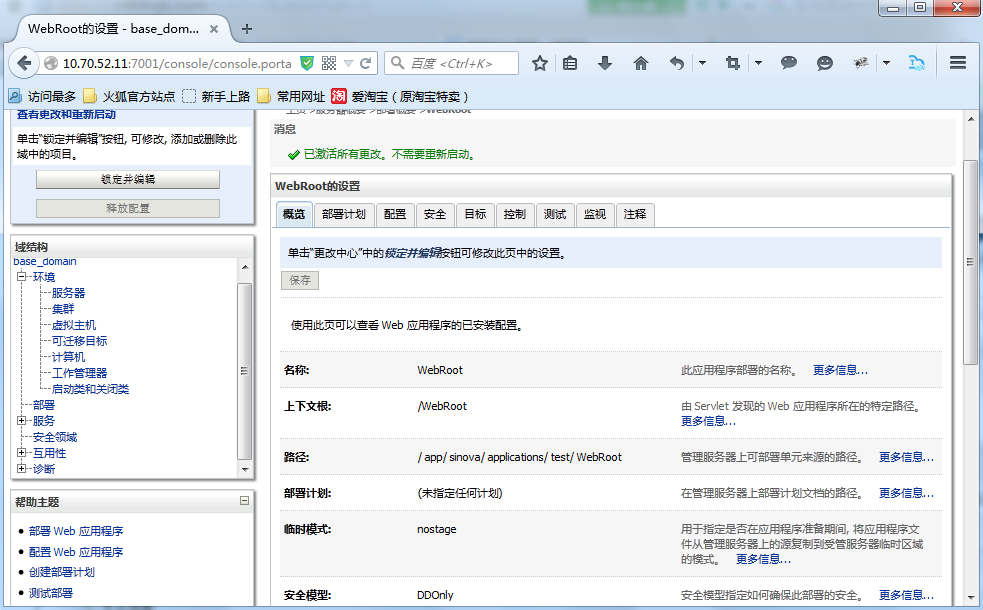Switch to the 监视 tab
Viewport: 983px width, 610px height.
[595, 214]
